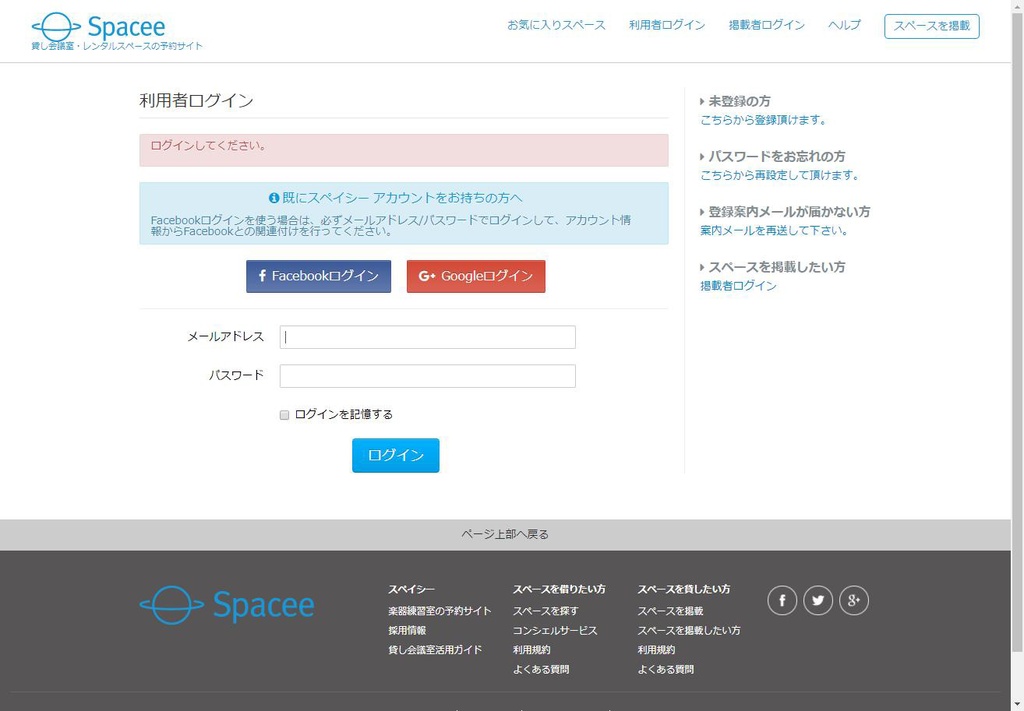Open footer link 楽器練習室の予約サイト
This screenshot has height=711, width=1024.
click(440, 611)
